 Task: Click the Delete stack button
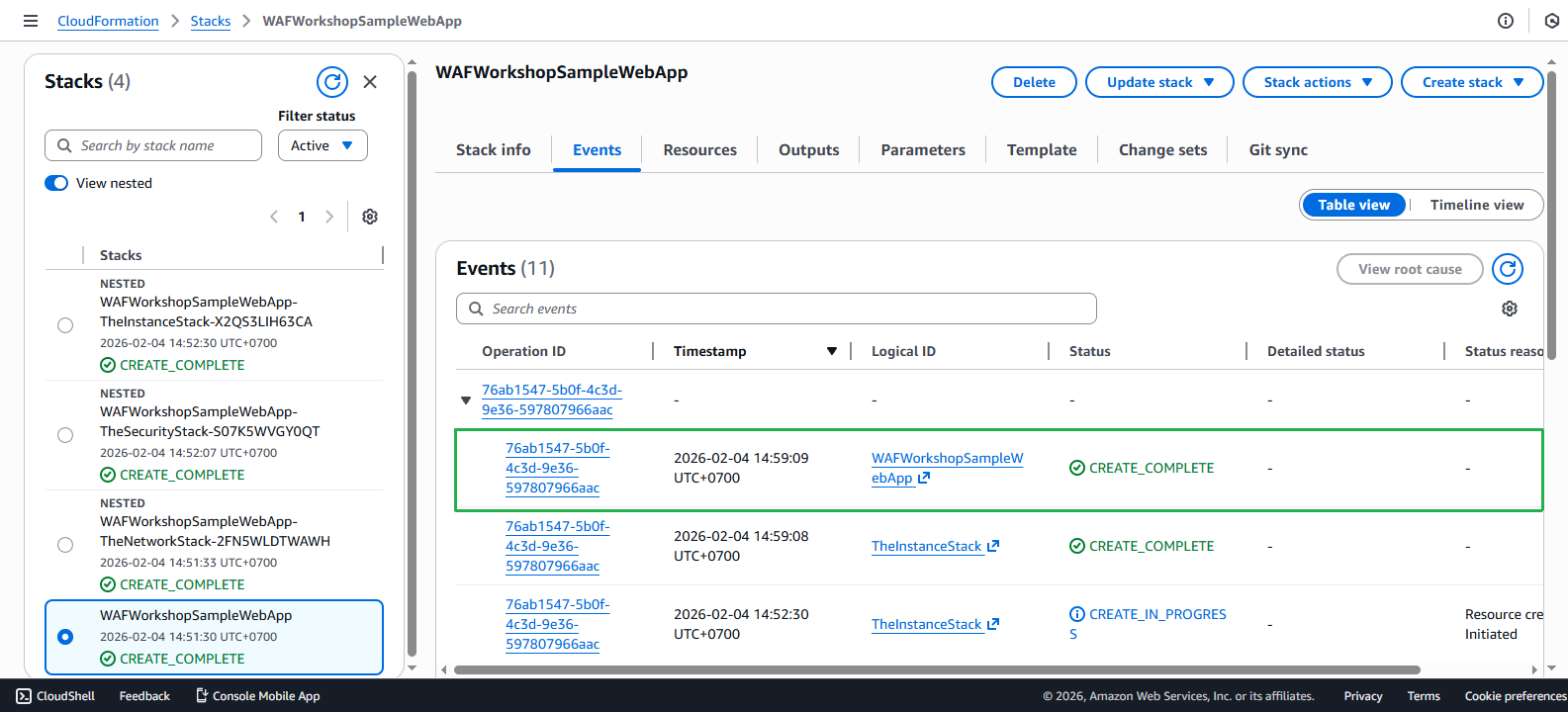click(x=1034, y=82)
